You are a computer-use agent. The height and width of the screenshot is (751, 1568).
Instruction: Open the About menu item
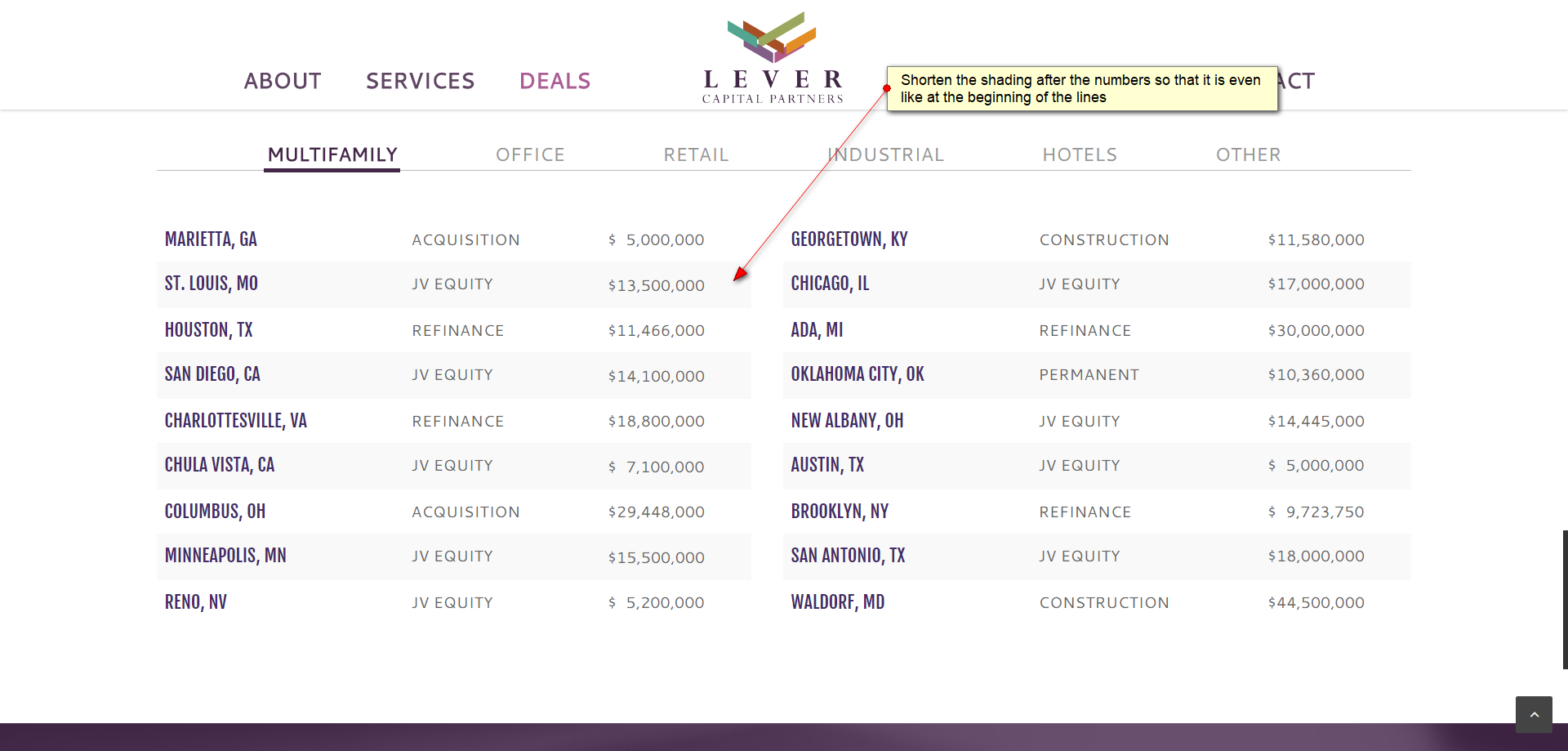[283, 81]
